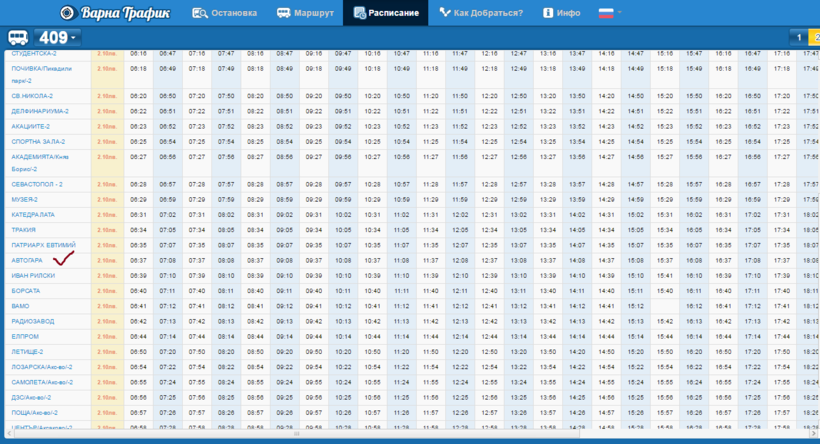
Task: Click the Russian flag language icon
Action: (605, 13)
